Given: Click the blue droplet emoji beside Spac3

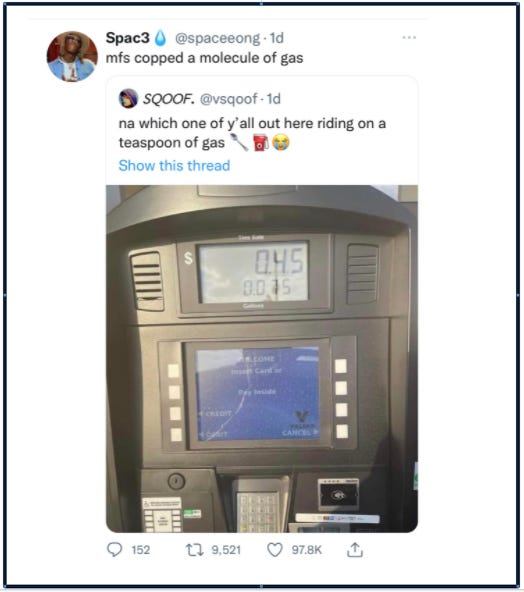Looking at the screenshot, I should (x=160, y=38).
